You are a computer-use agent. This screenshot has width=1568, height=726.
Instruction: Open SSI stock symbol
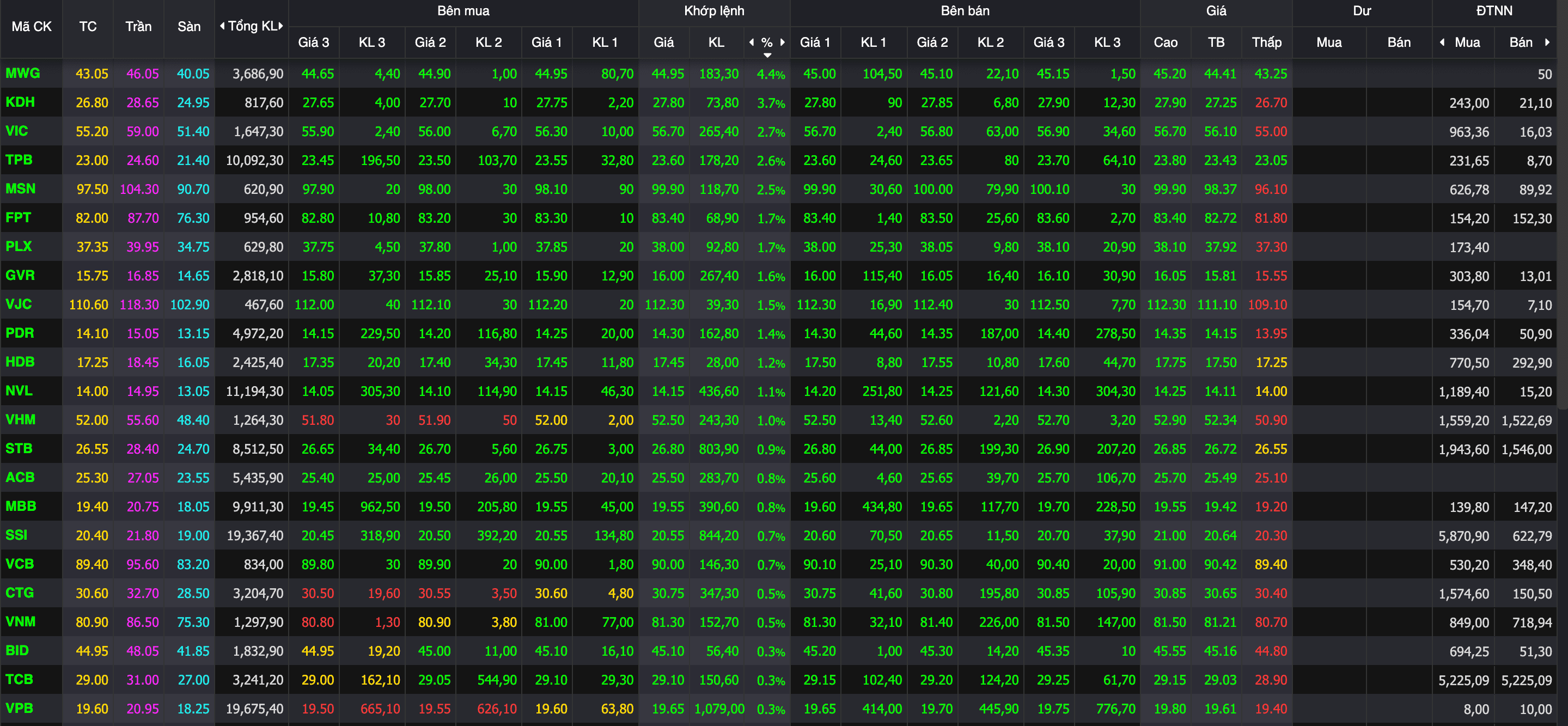(x=16, y=535)
